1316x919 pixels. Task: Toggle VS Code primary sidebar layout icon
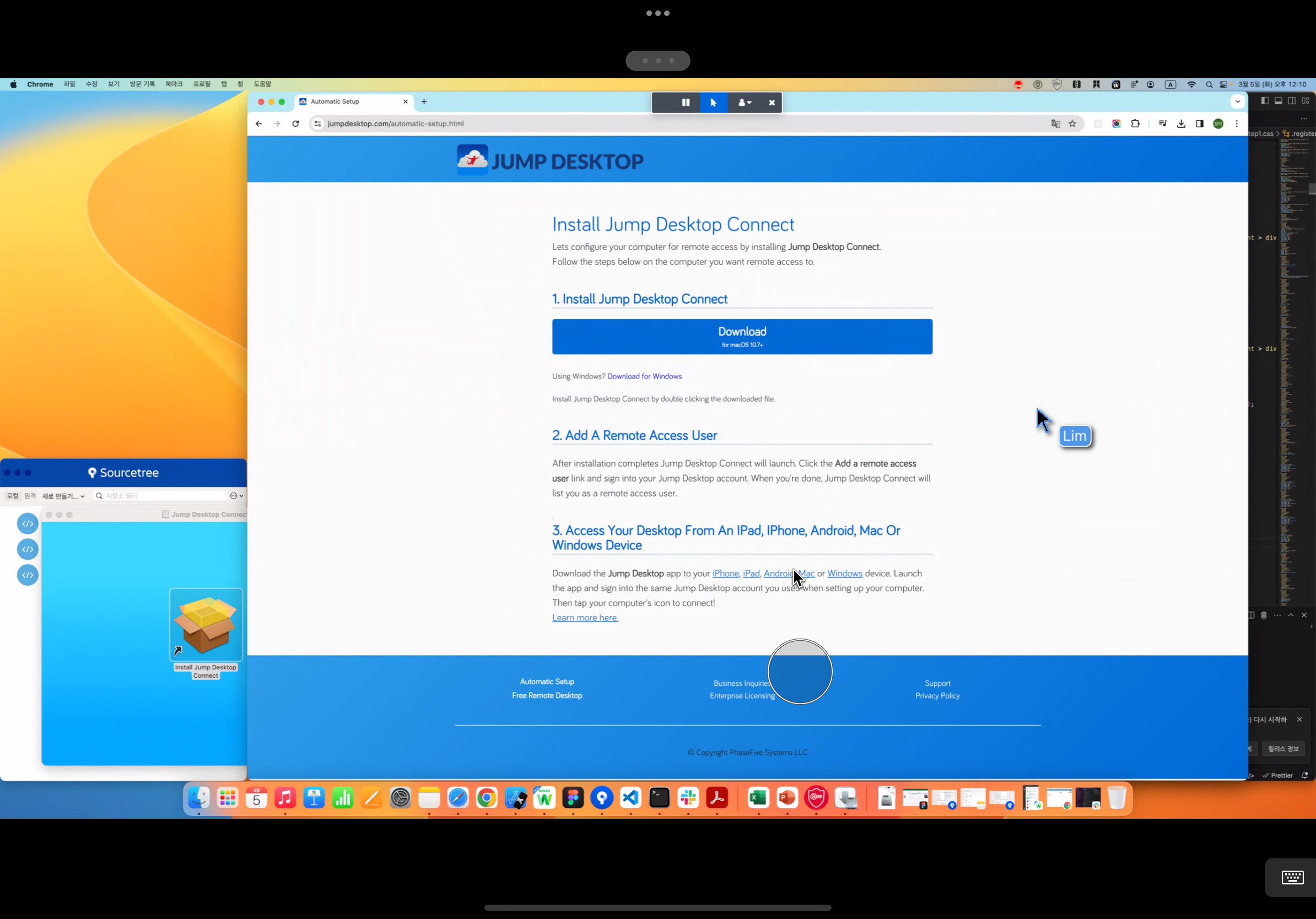pyautogui.click(x=1264, y=101)
